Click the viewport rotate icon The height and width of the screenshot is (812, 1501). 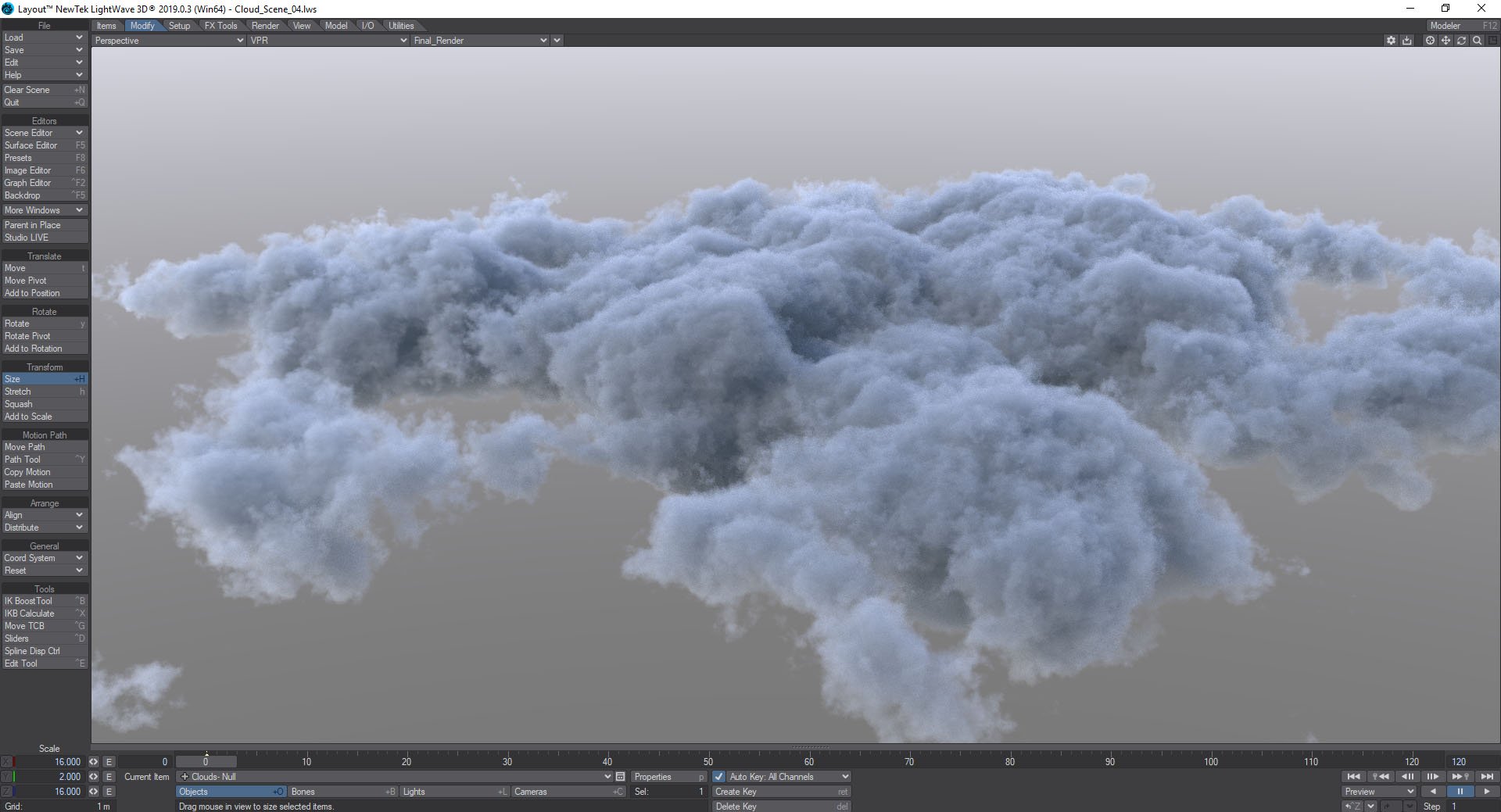tap(1461, 41)
